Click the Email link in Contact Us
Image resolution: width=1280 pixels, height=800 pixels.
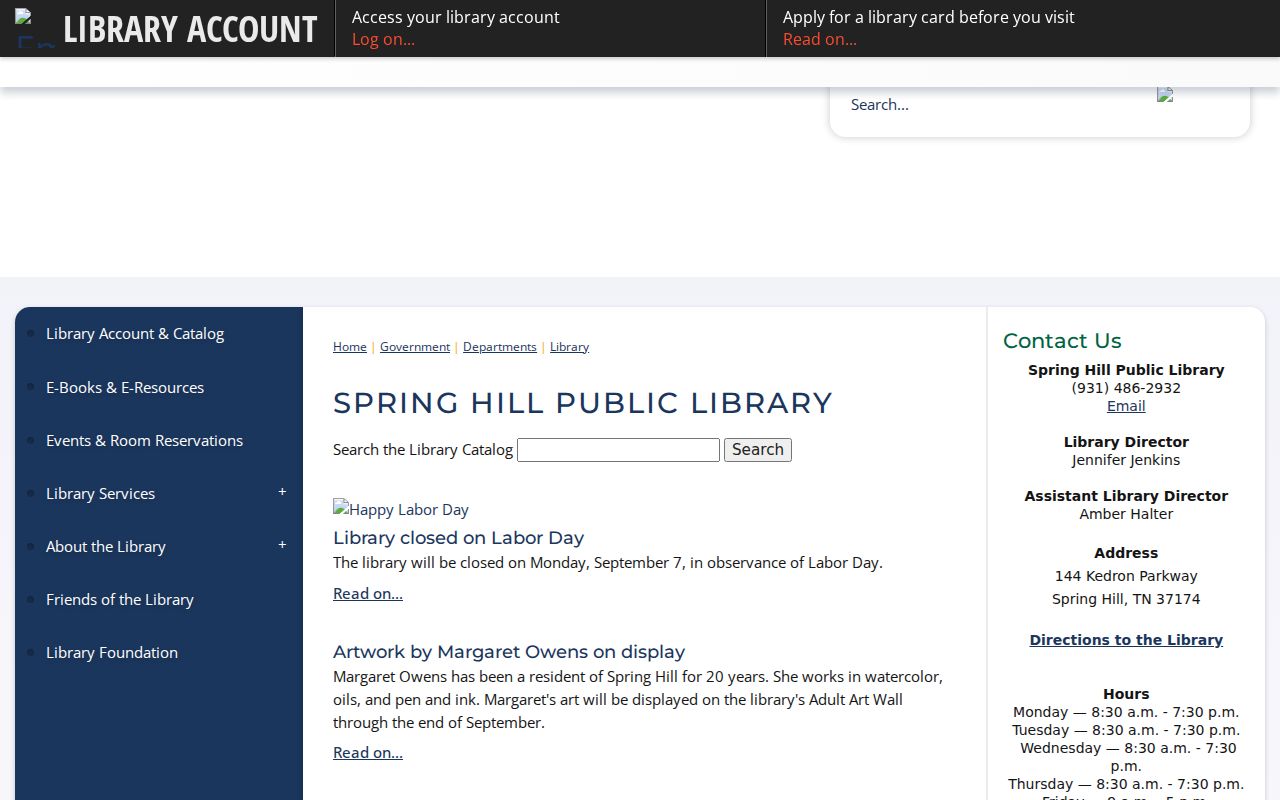[1126, 406]
